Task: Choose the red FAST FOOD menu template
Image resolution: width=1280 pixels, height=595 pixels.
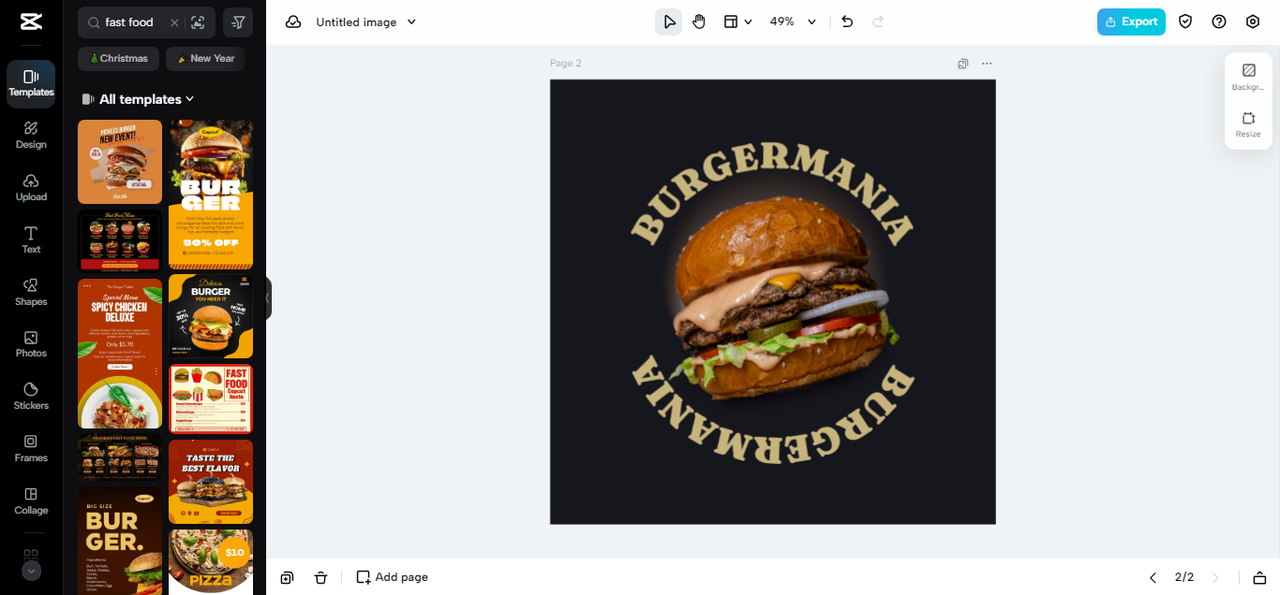Action: click(211, 399)
